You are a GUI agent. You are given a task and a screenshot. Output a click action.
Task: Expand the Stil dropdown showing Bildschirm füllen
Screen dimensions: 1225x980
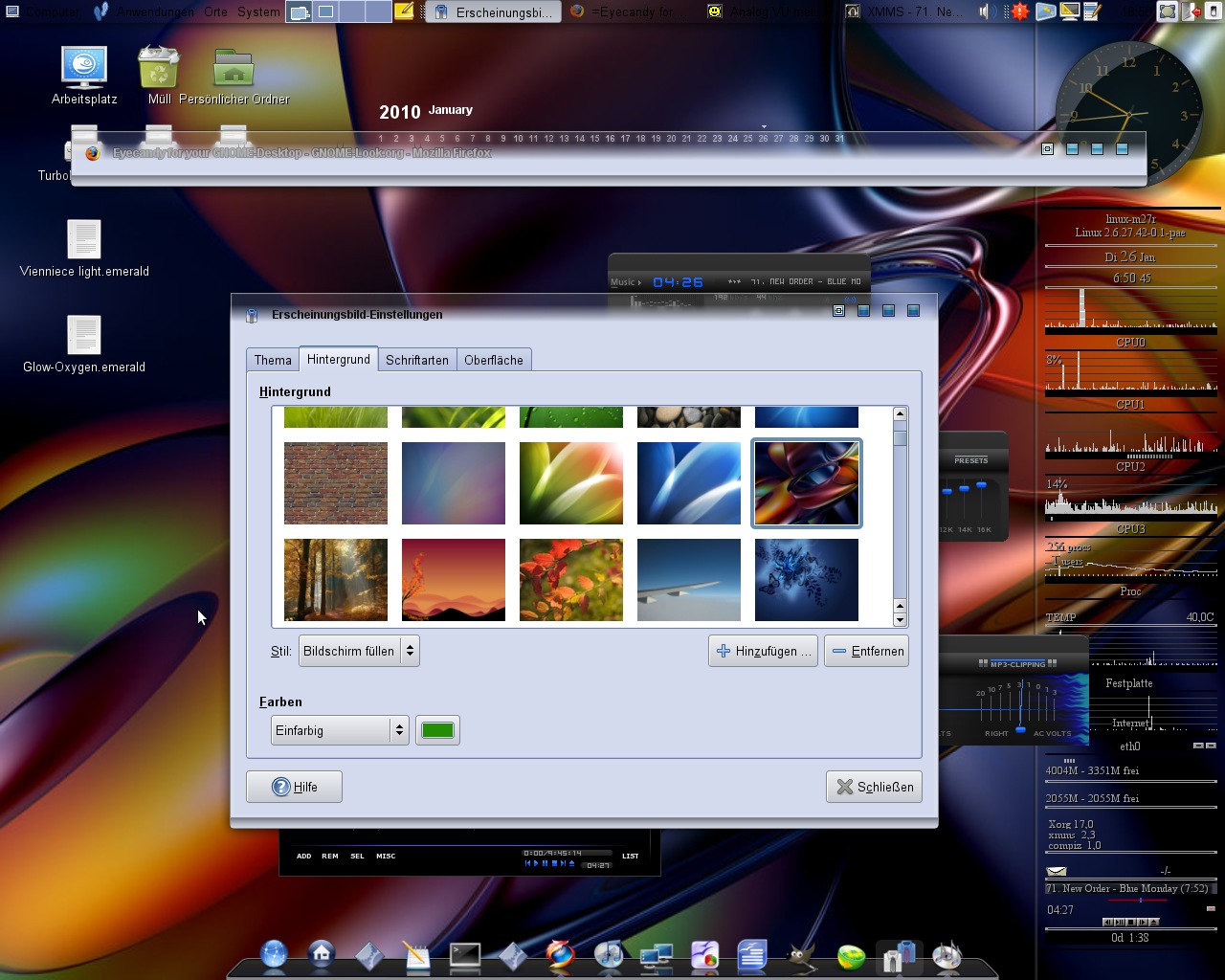(x=359, y=651)
